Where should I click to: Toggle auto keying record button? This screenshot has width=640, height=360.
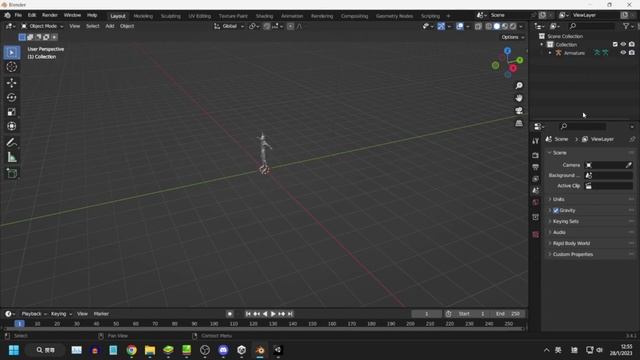(230, 314)
